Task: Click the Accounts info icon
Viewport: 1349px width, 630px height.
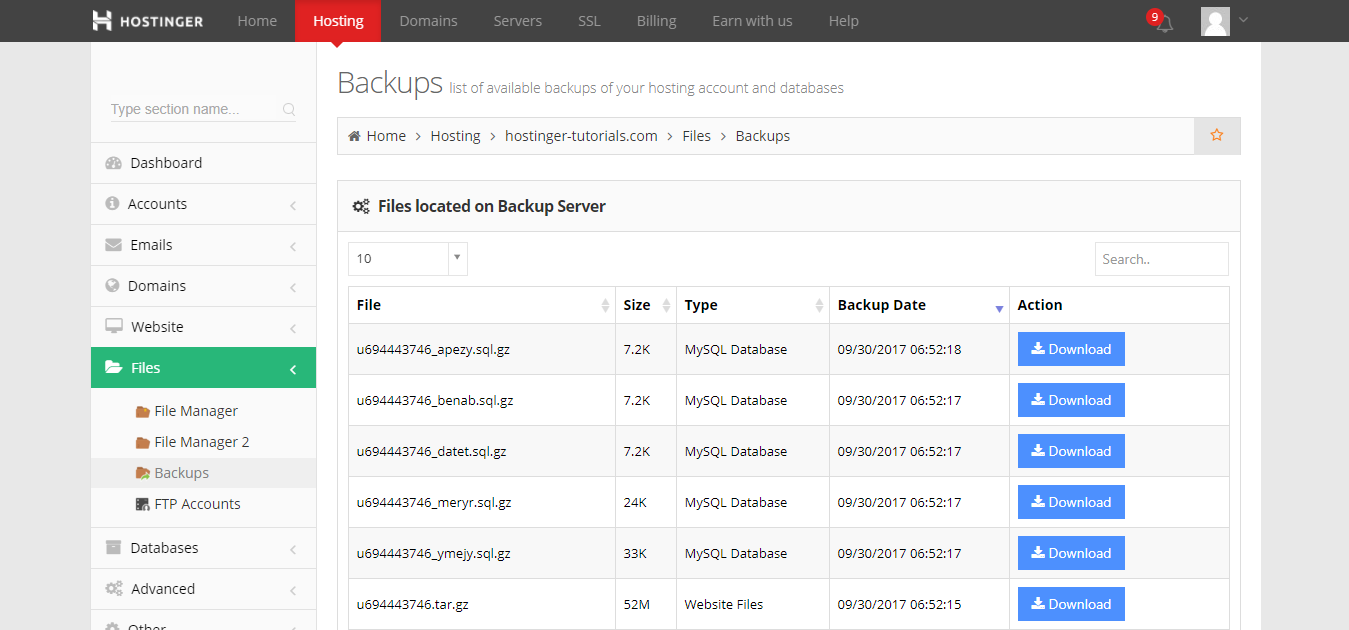Action: coord(112,204)
